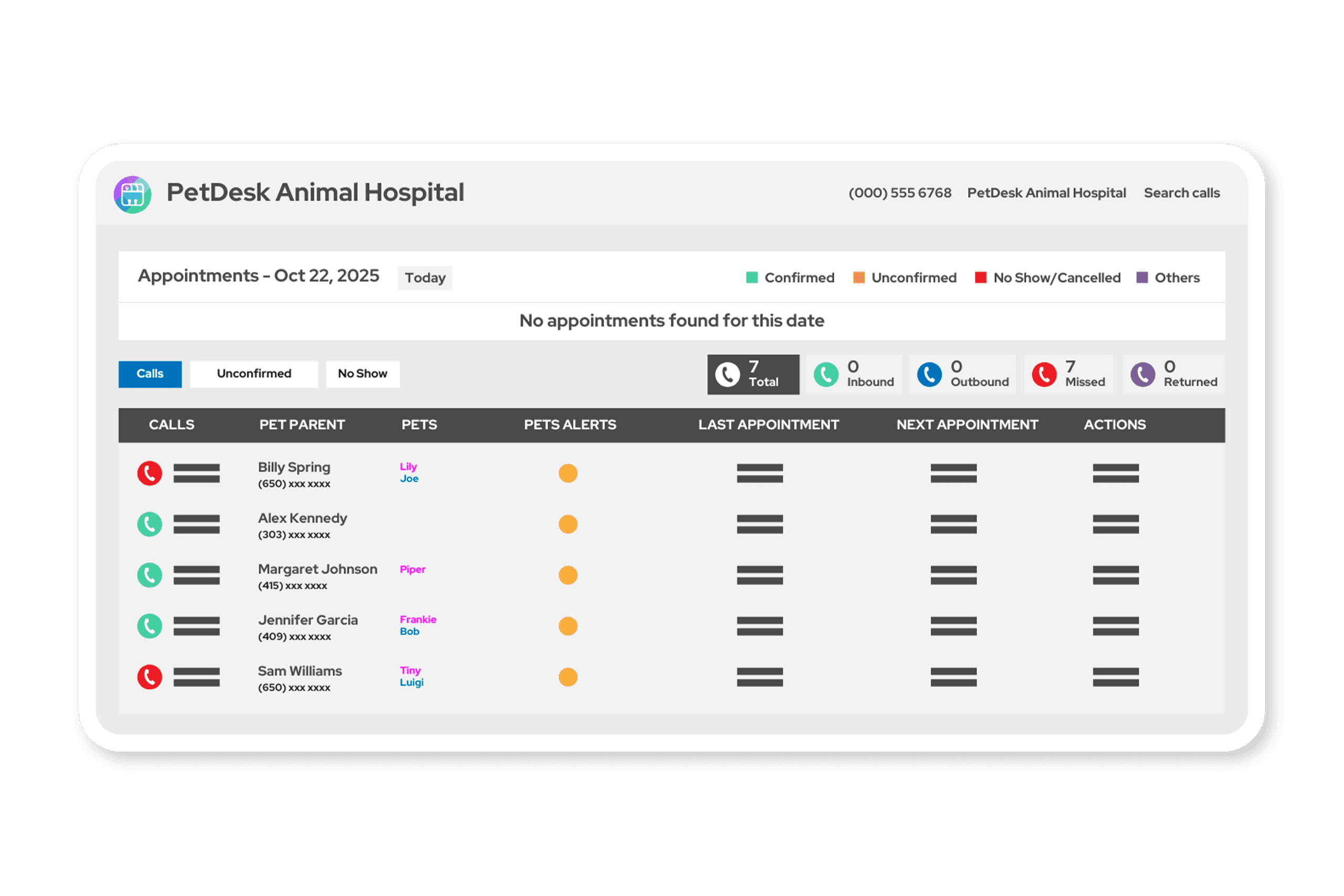
Task: Open actions menu for Margaret Johnson row
Action: (x=1116, y=575)
